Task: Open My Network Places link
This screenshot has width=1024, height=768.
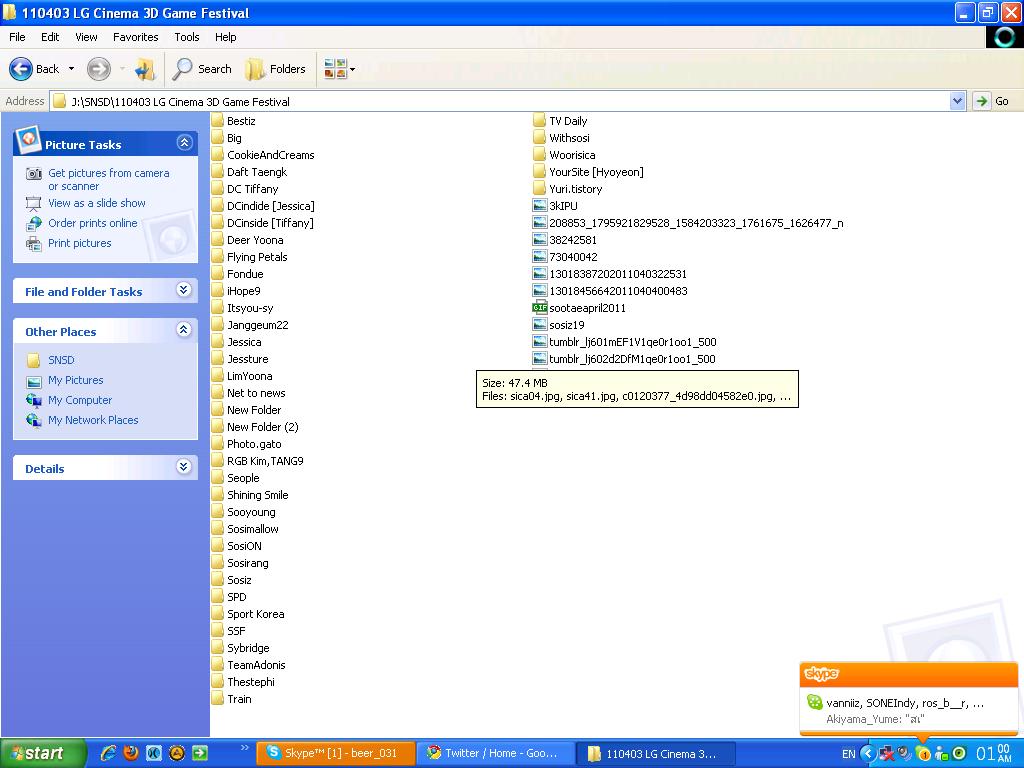Action: 93,420
